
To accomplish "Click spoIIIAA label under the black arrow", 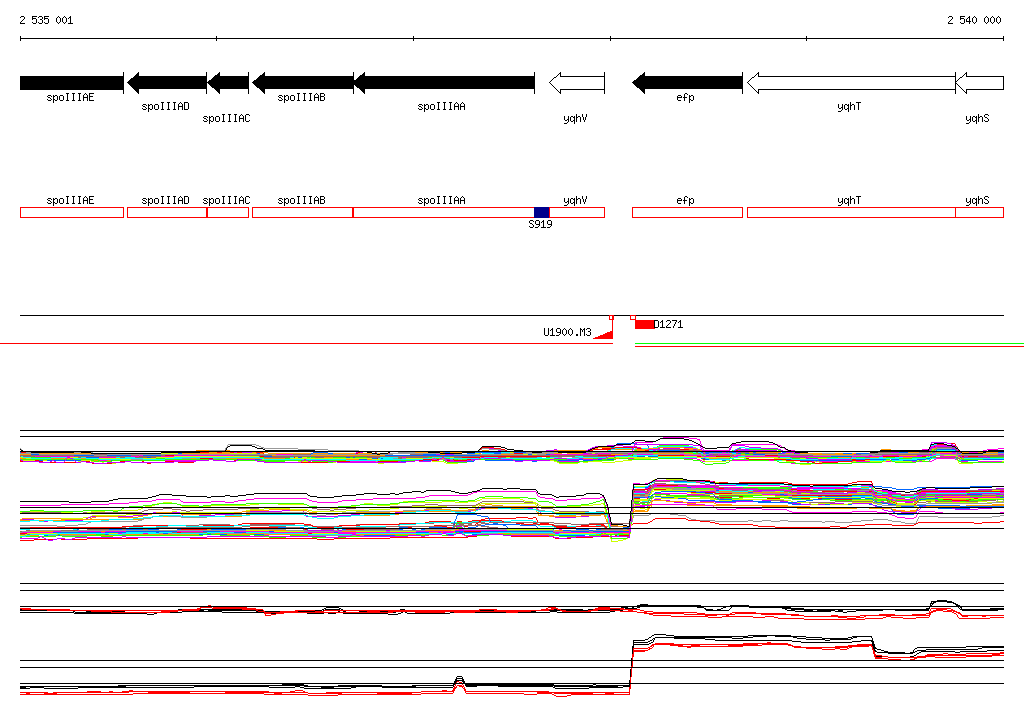I will [x=441, y=106].
